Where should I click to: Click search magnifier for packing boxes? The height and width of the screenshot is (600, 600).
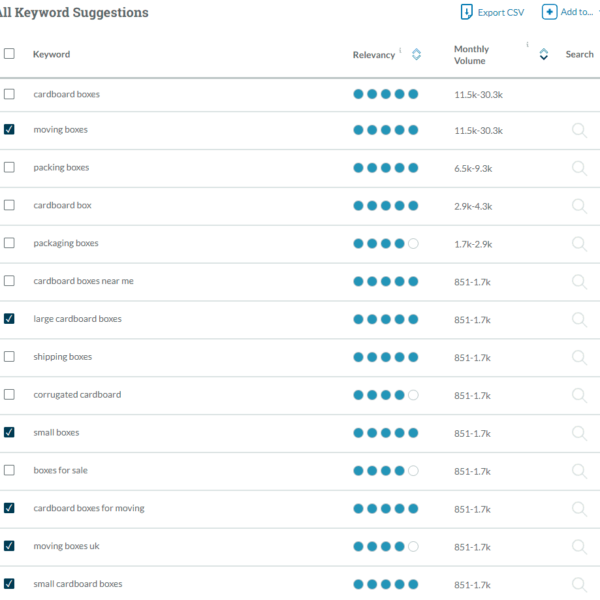[579, 168]
